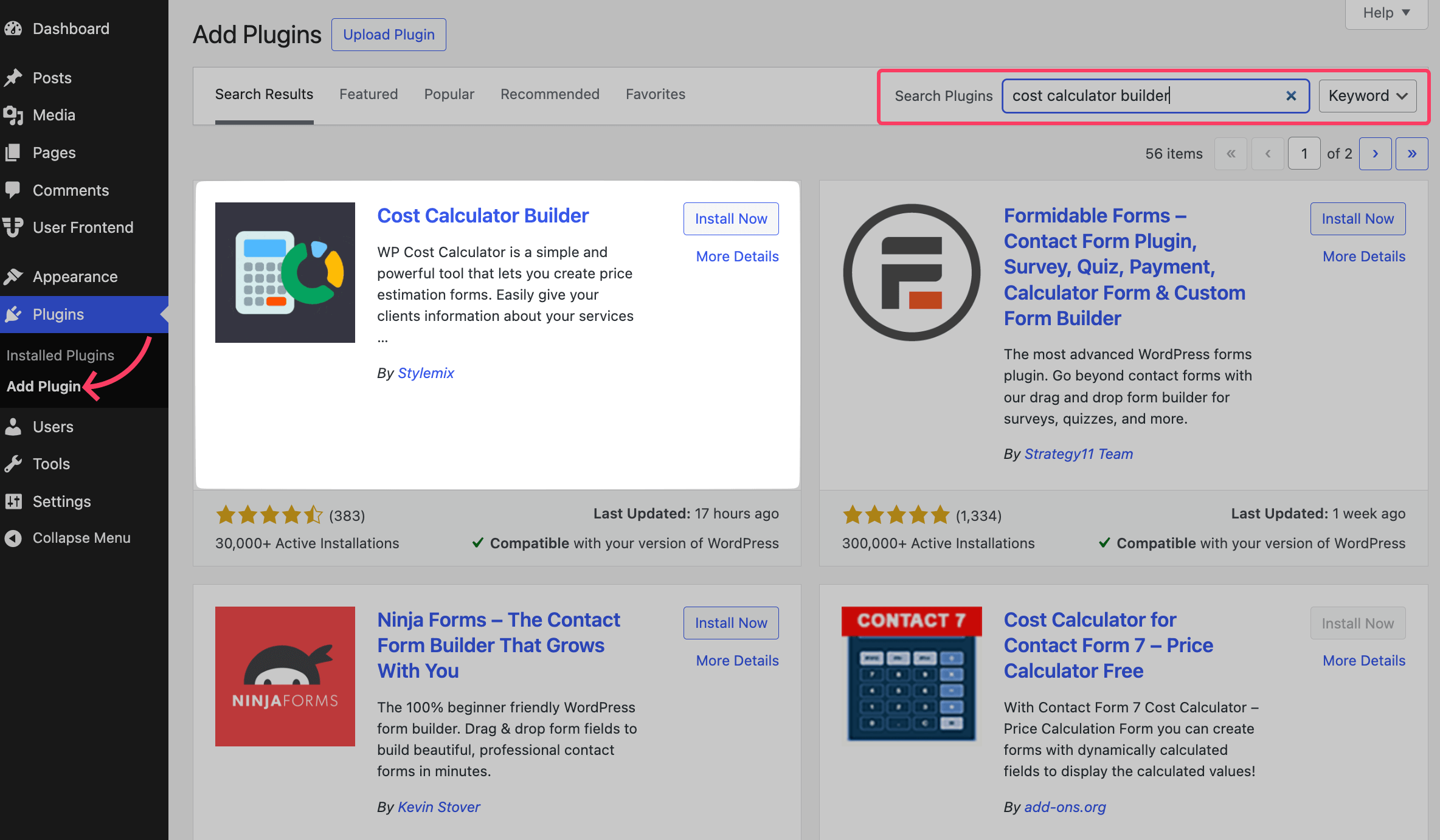The width and height of the screenshot is (1440, 840).
Task: Open the Strategy11 Team author link
Action: pos(1079,454)
